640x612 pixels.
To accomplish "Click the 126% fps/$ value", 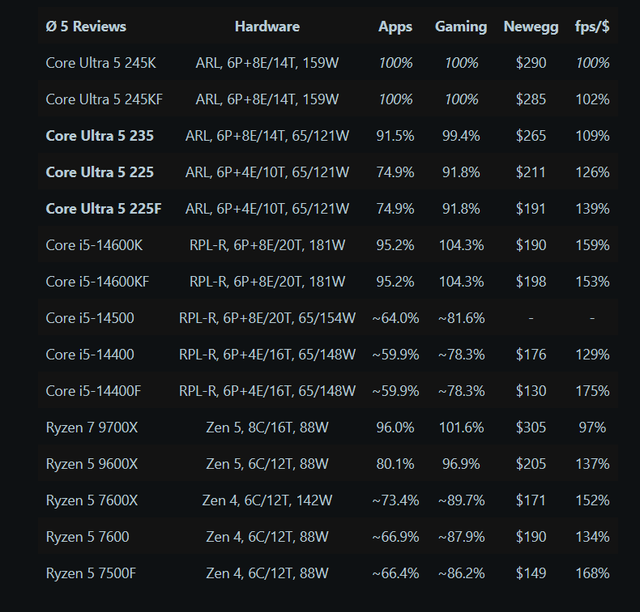I will point(592,172).
